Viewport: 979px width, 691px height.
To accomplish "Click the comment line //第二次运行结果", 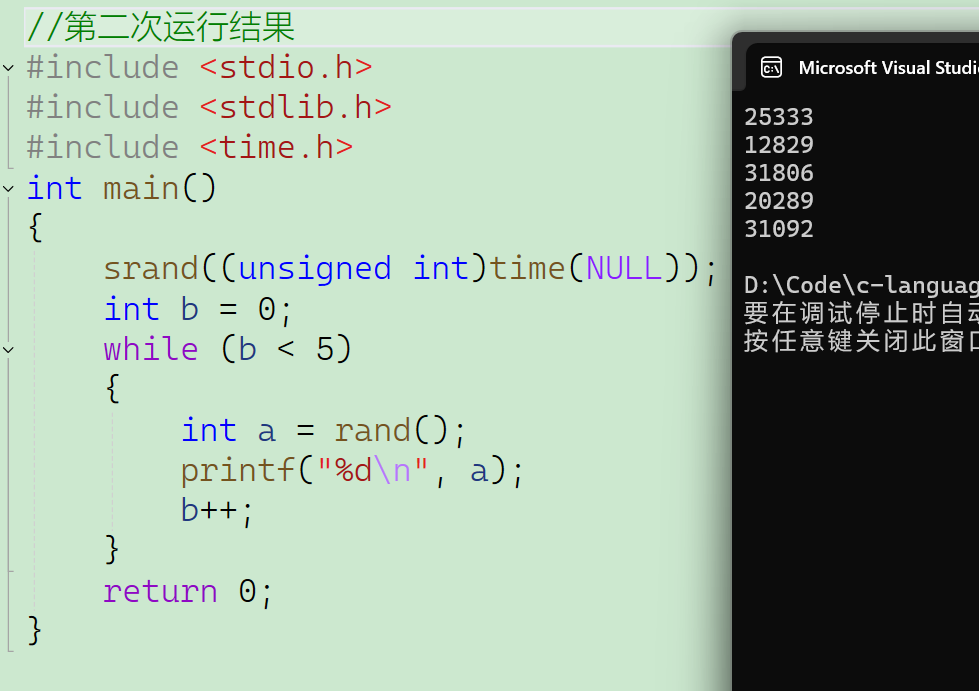I will click(x=160, y=27).
